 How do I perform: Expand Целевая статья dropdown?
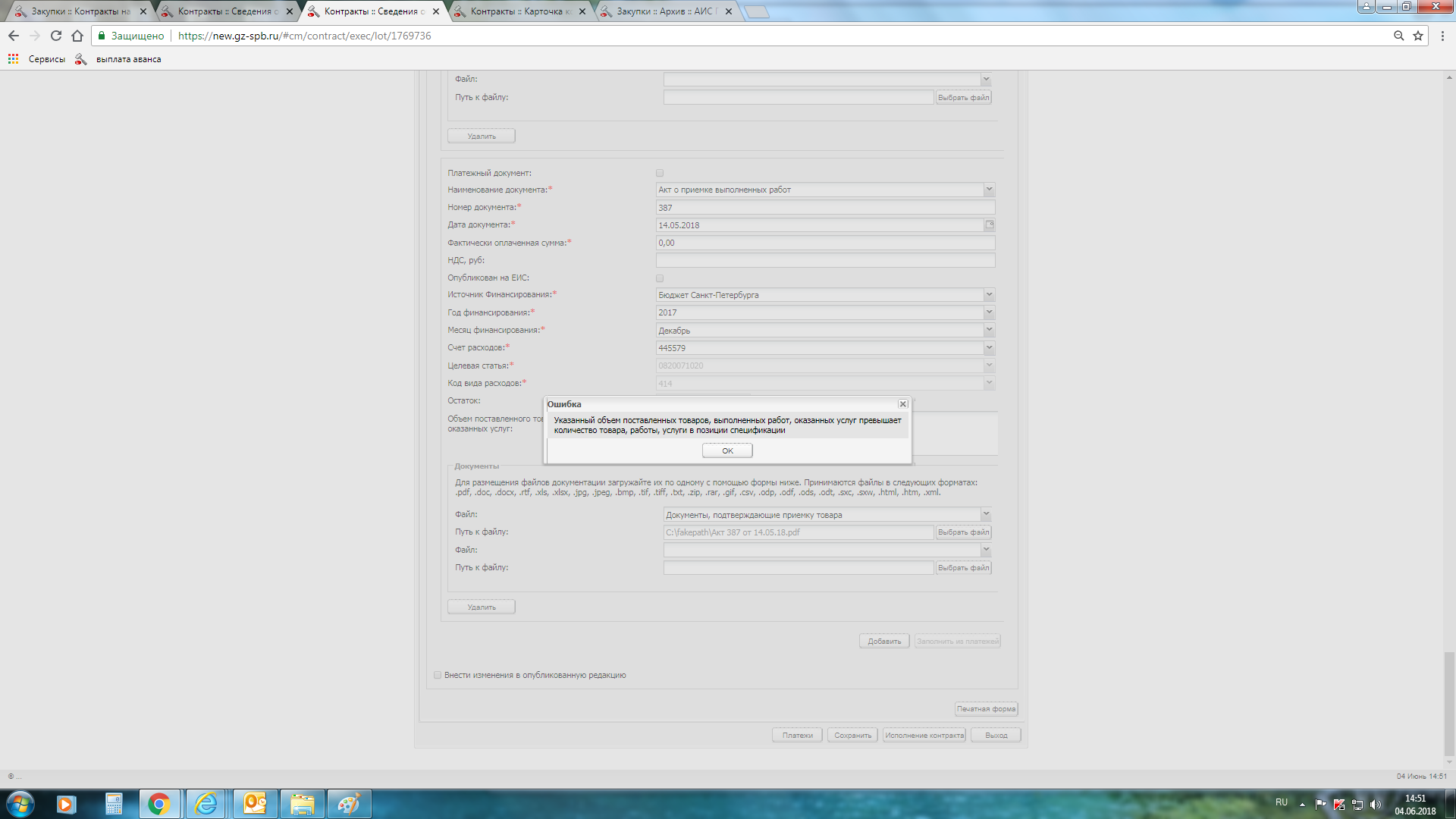click(989, 366)
